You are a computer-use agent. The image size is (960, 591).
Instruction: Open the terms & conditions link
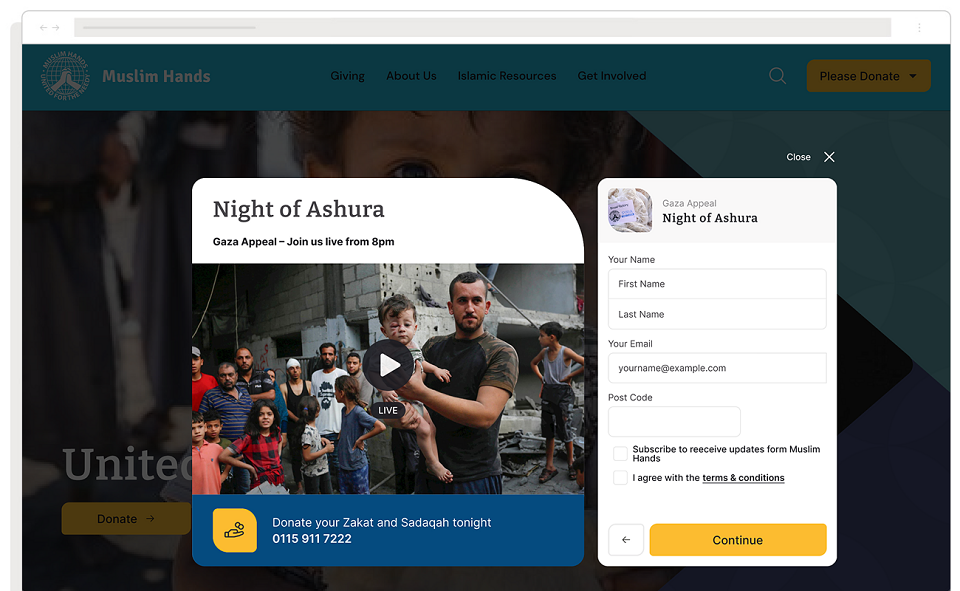(743, 478)
